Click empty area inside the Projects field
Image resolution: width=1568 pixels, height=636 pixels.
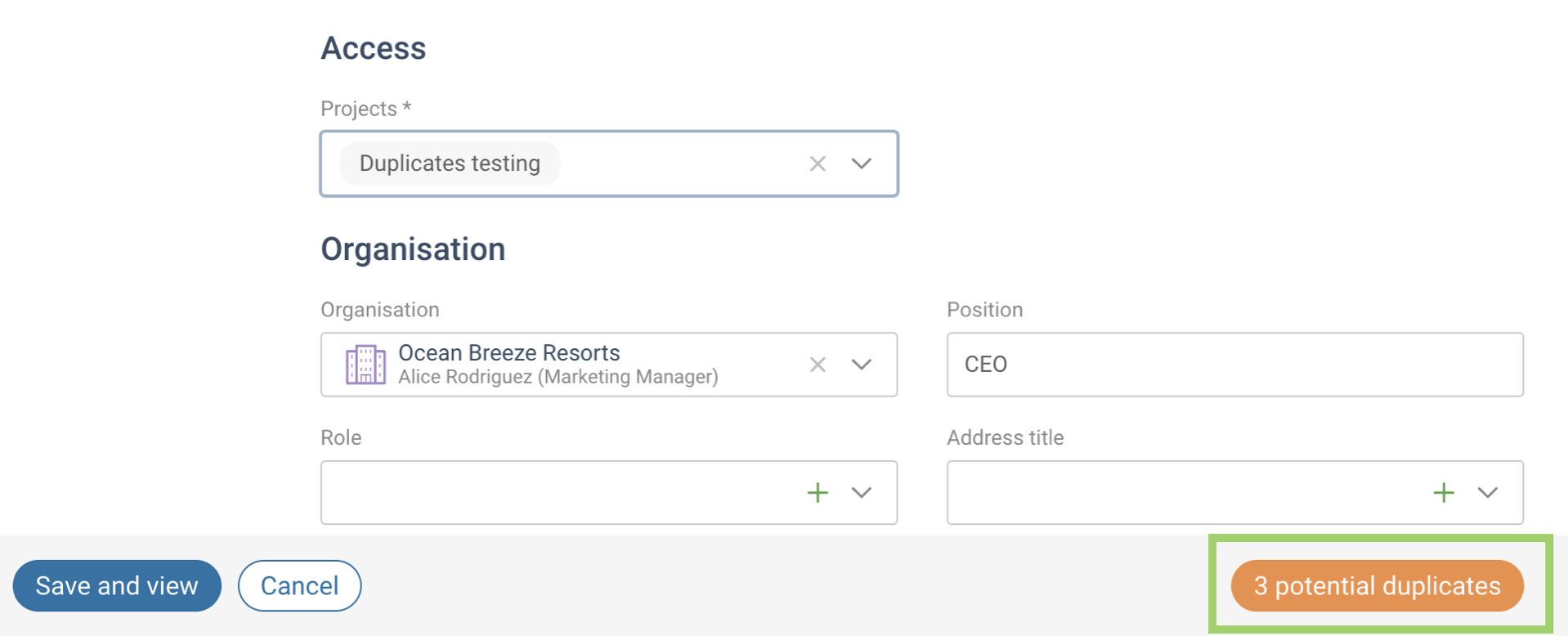tap(679, 163)
